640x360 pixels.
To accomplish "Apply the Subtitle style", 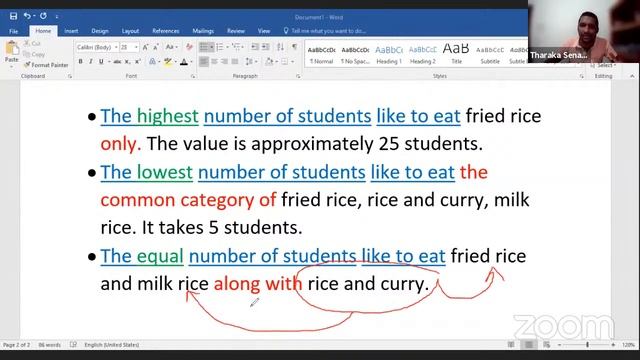I will pos(490,55).
